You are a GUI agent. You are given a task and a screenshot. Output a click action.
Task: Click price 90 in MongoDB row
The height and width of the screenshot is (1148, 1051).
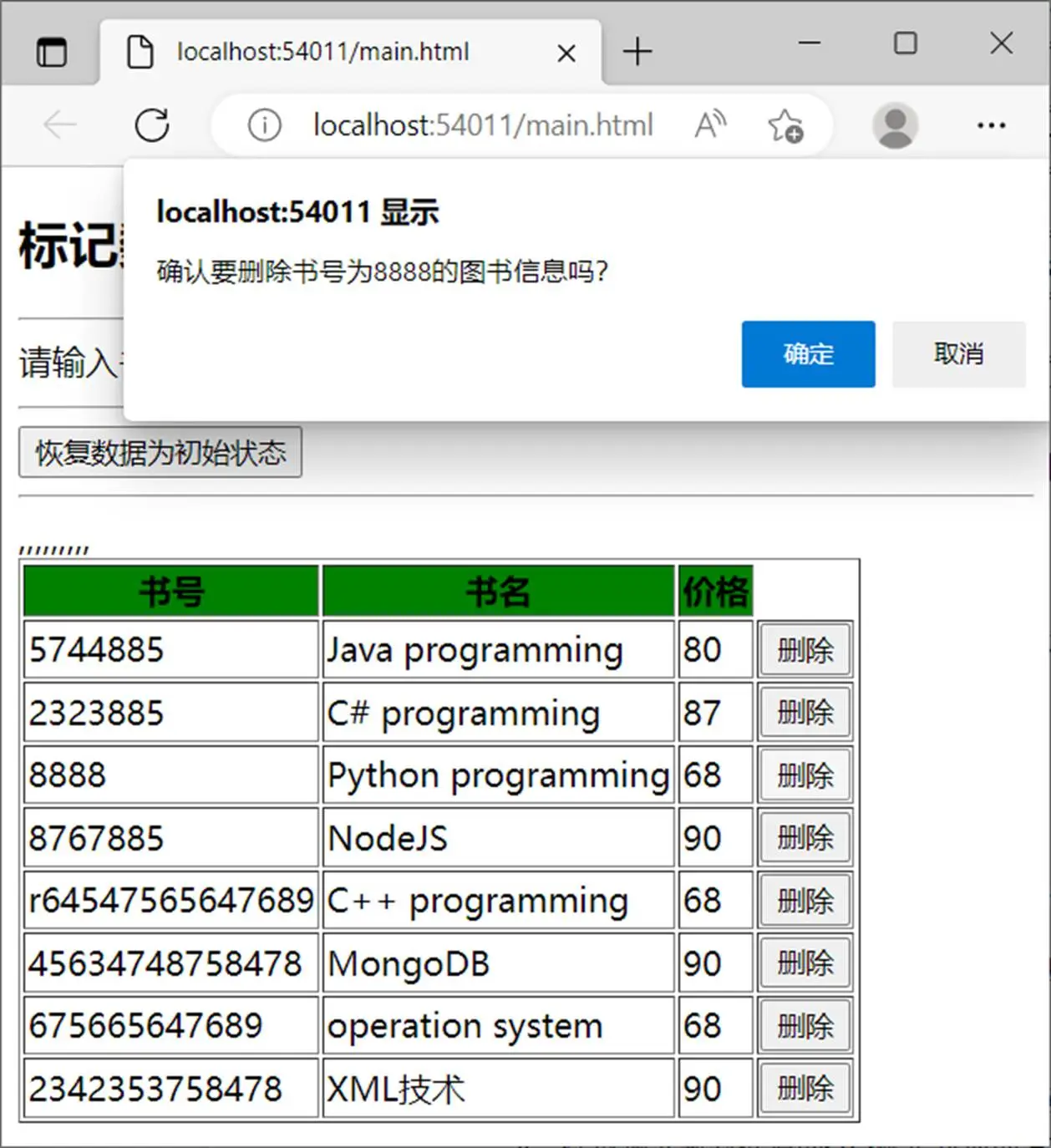[x=716, y=963]
